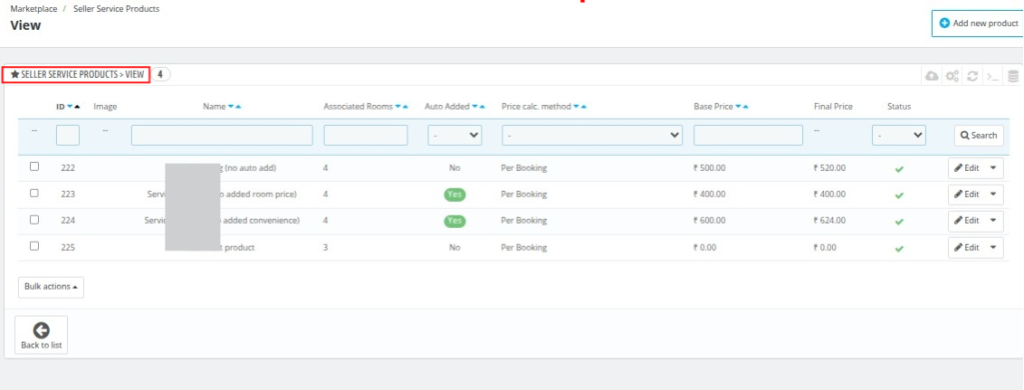Click Per Booking cell in row 225

[524, 248]
